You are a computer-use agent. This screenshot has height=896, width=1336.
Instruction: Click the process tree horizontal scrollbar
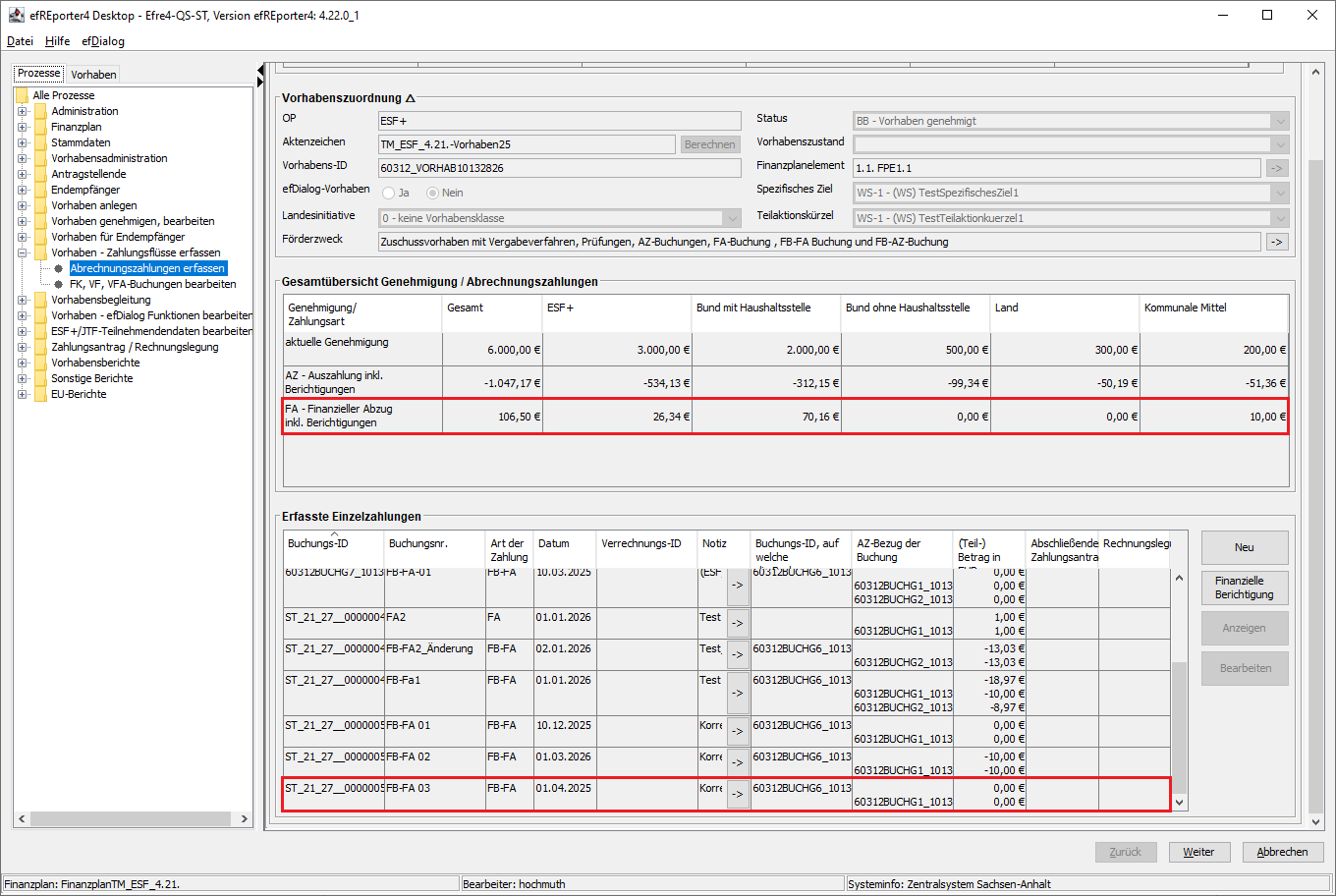tap(133, 818)
